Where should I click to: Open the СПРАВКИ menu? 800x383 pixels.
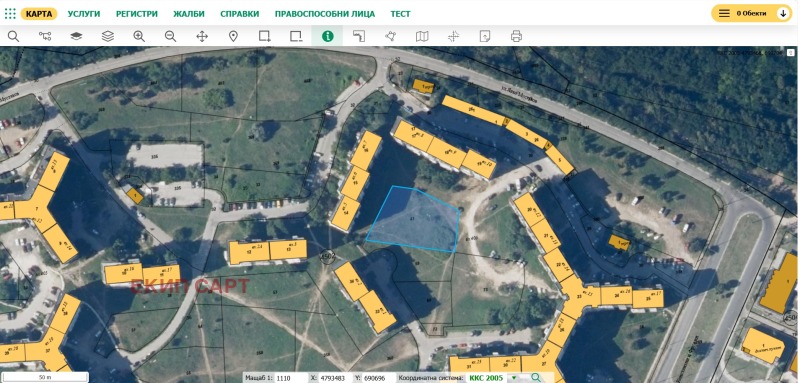pos(240,14)
